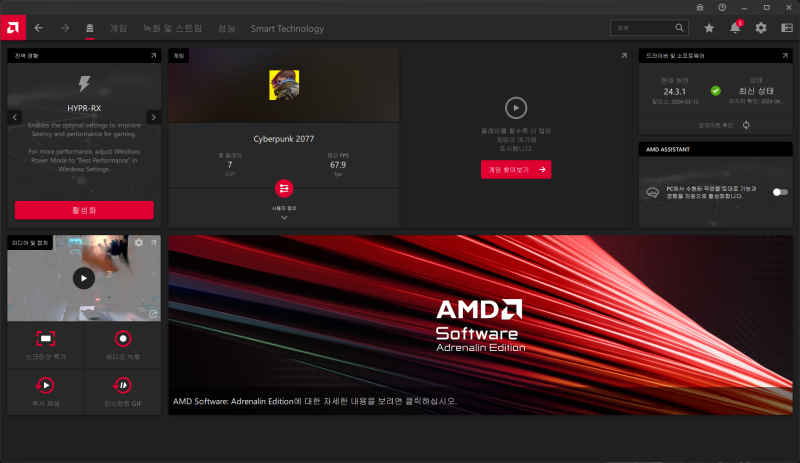
Task: Click the HYPR-RX heading text
Action: coord(84,108)
